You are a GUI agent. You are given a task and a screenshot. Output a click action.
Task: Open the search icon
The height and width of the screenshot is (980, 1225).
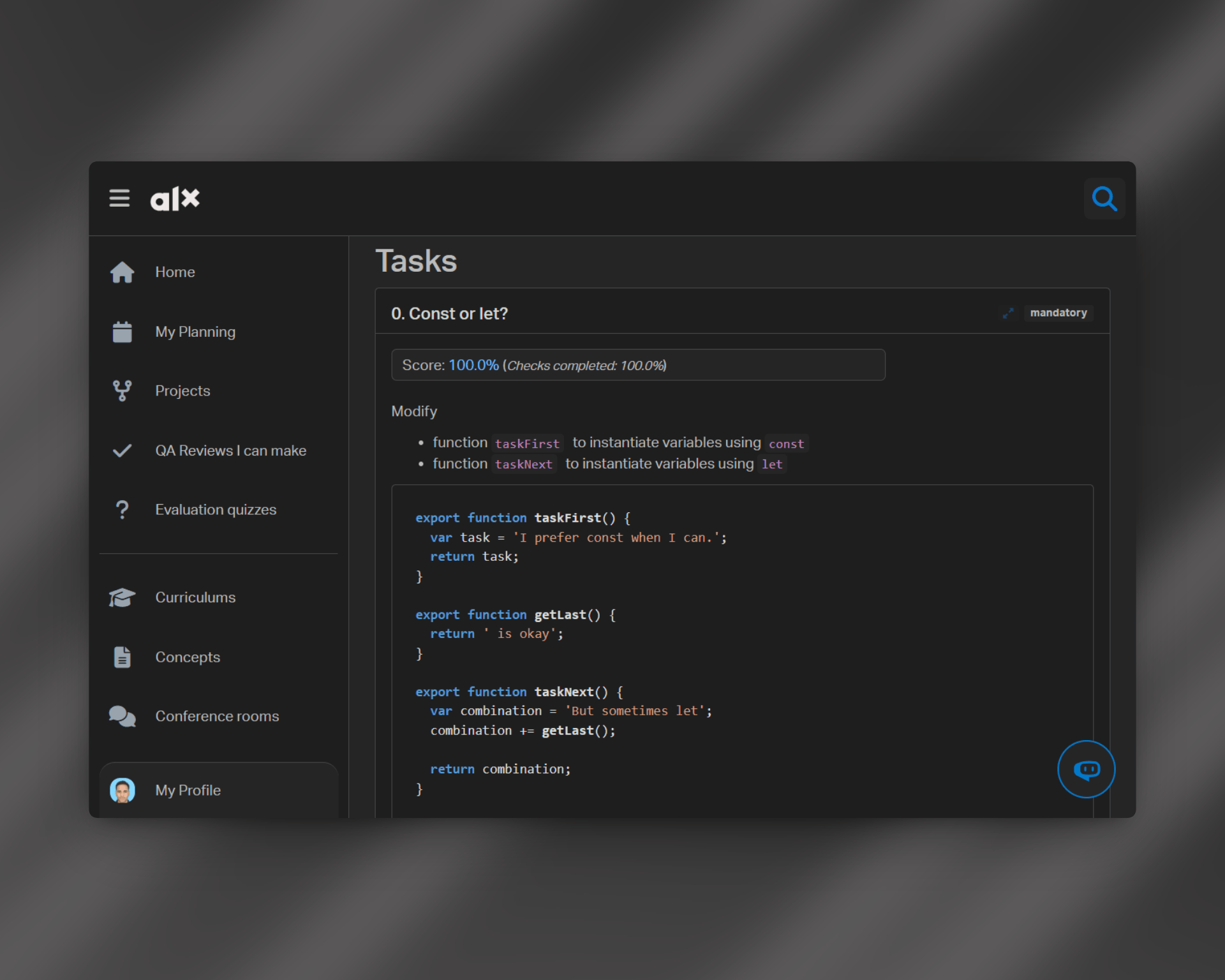[x=1104, y=198]
